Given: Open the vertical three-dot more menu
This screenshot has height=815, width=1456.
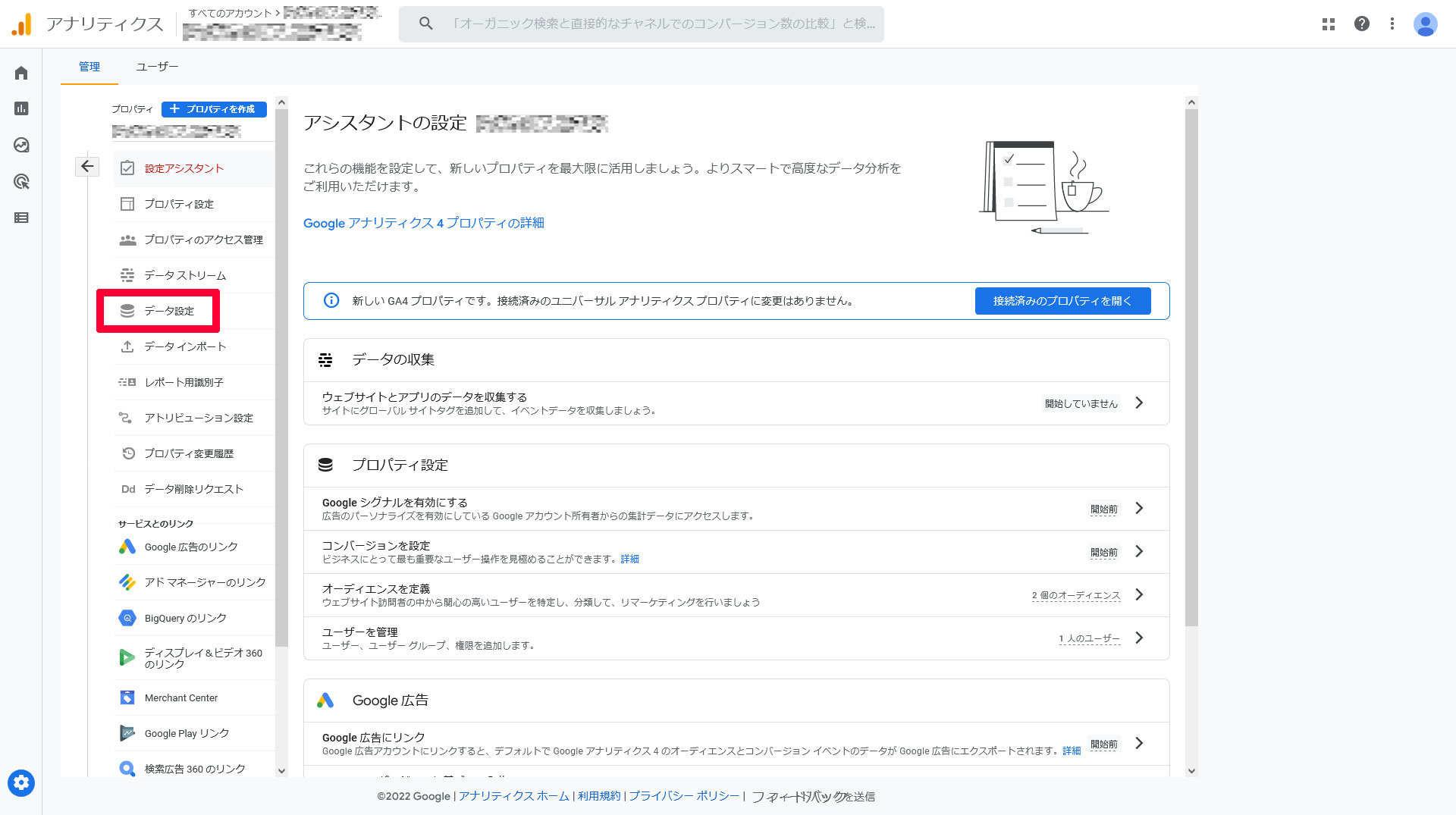Looking at the screenshot, I should tap(1392, 24).
